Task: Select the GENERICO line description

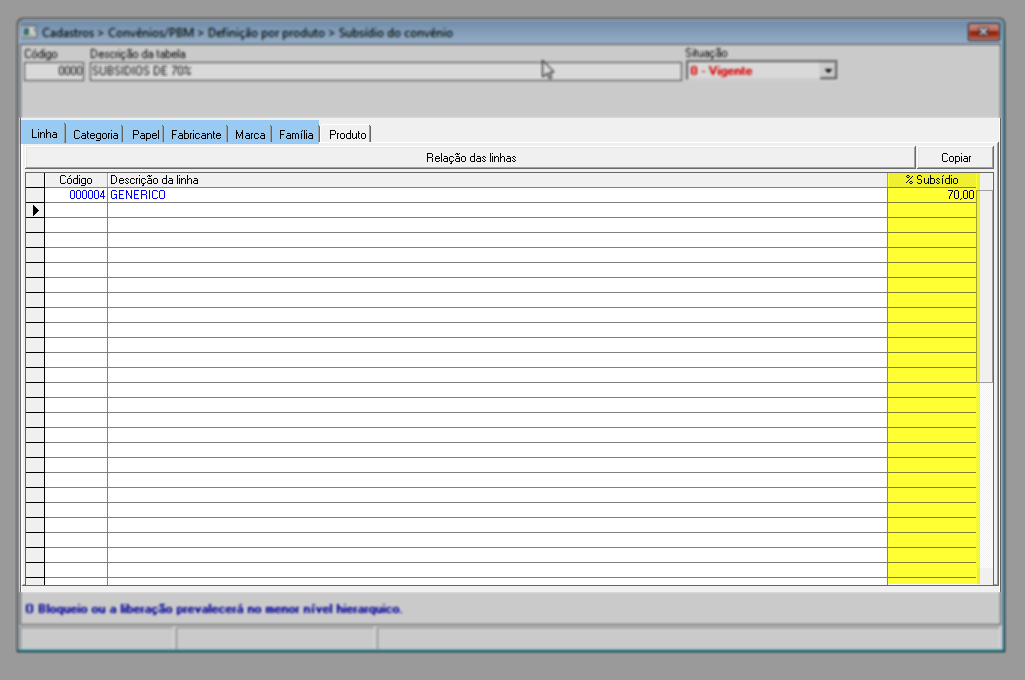Action: click(x=497, y=195)
